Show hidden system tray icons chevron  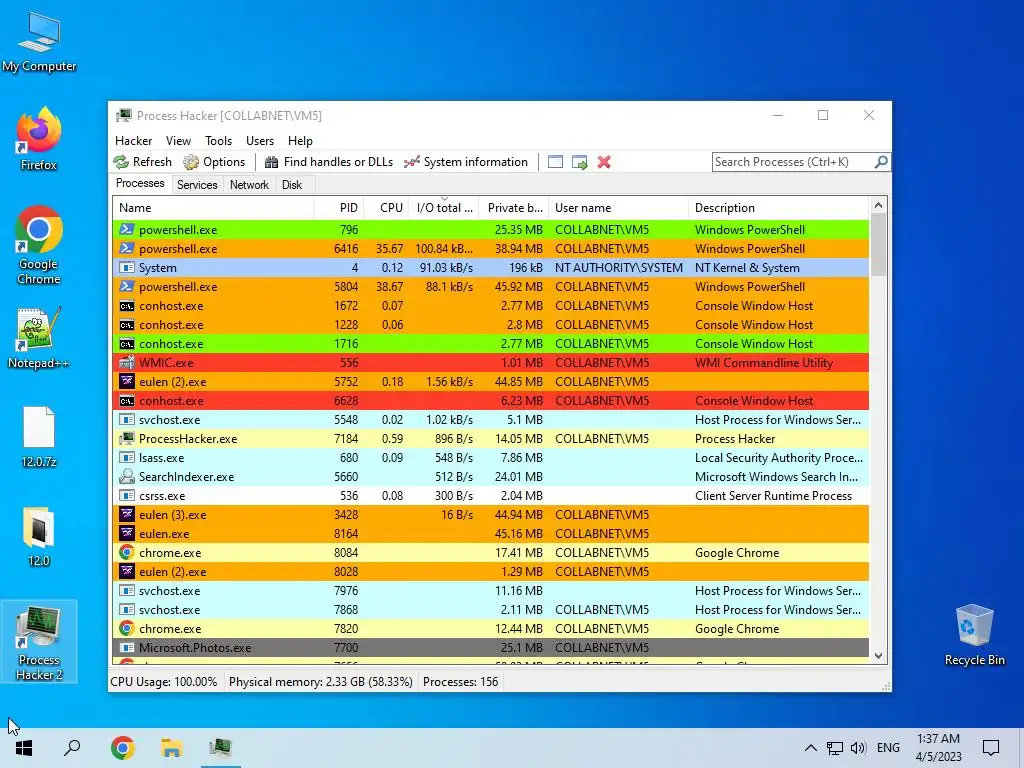tap(810, 748)
